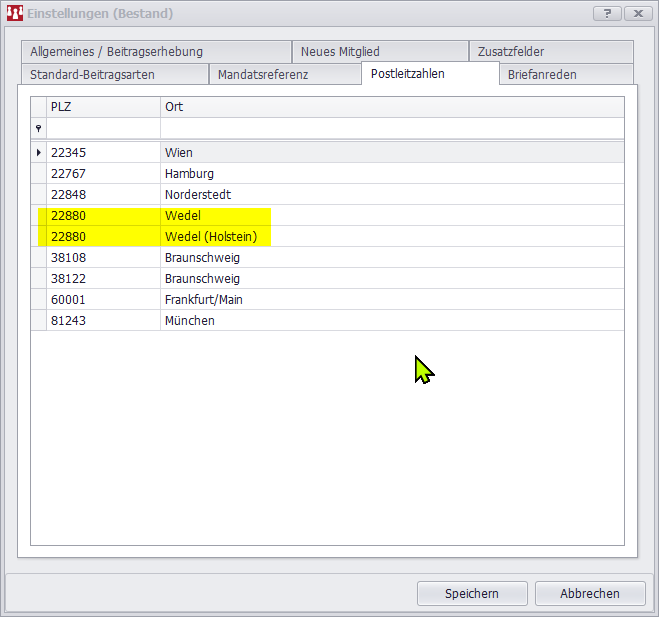Click the Abbrechen button
The image size is (659, 617).
[589, 593]
